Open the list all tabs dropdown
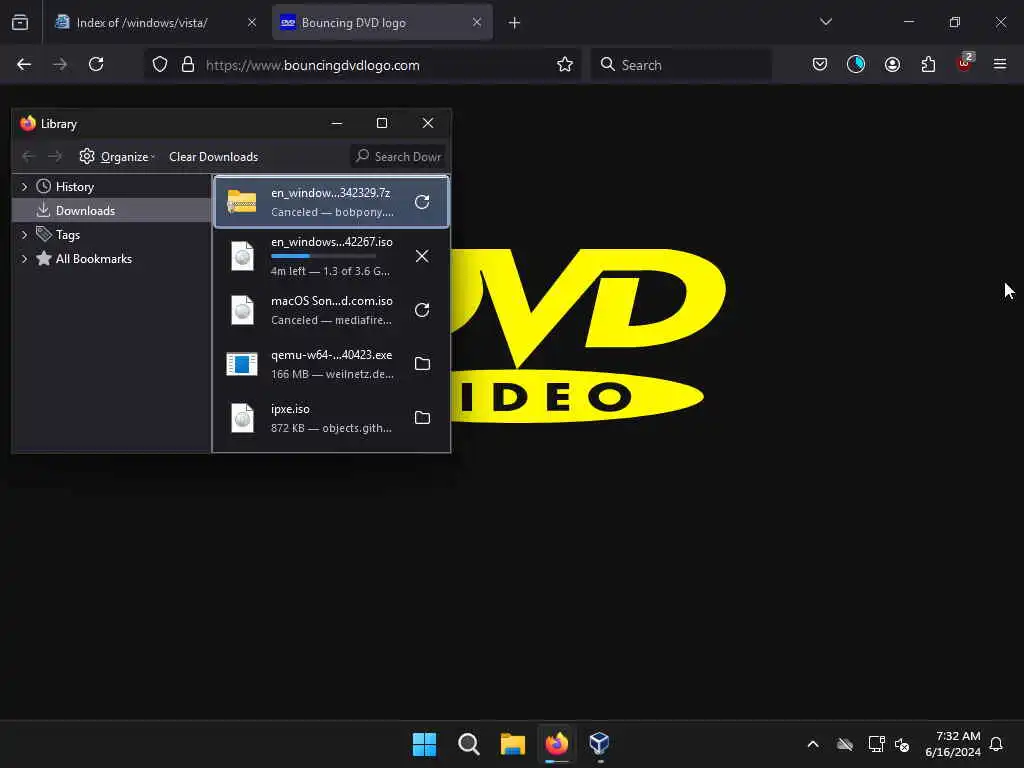Image resolution: width=1024 pixels, height=768 pixels. [x=825, y=22]
